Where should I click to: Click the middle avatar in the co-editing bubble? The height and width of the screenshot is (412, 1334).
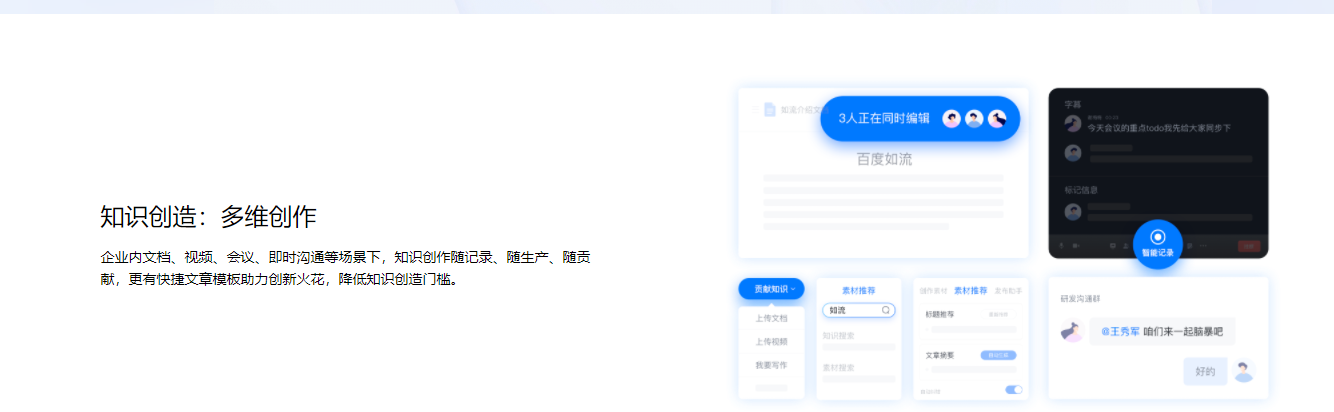tap(974, 119)
